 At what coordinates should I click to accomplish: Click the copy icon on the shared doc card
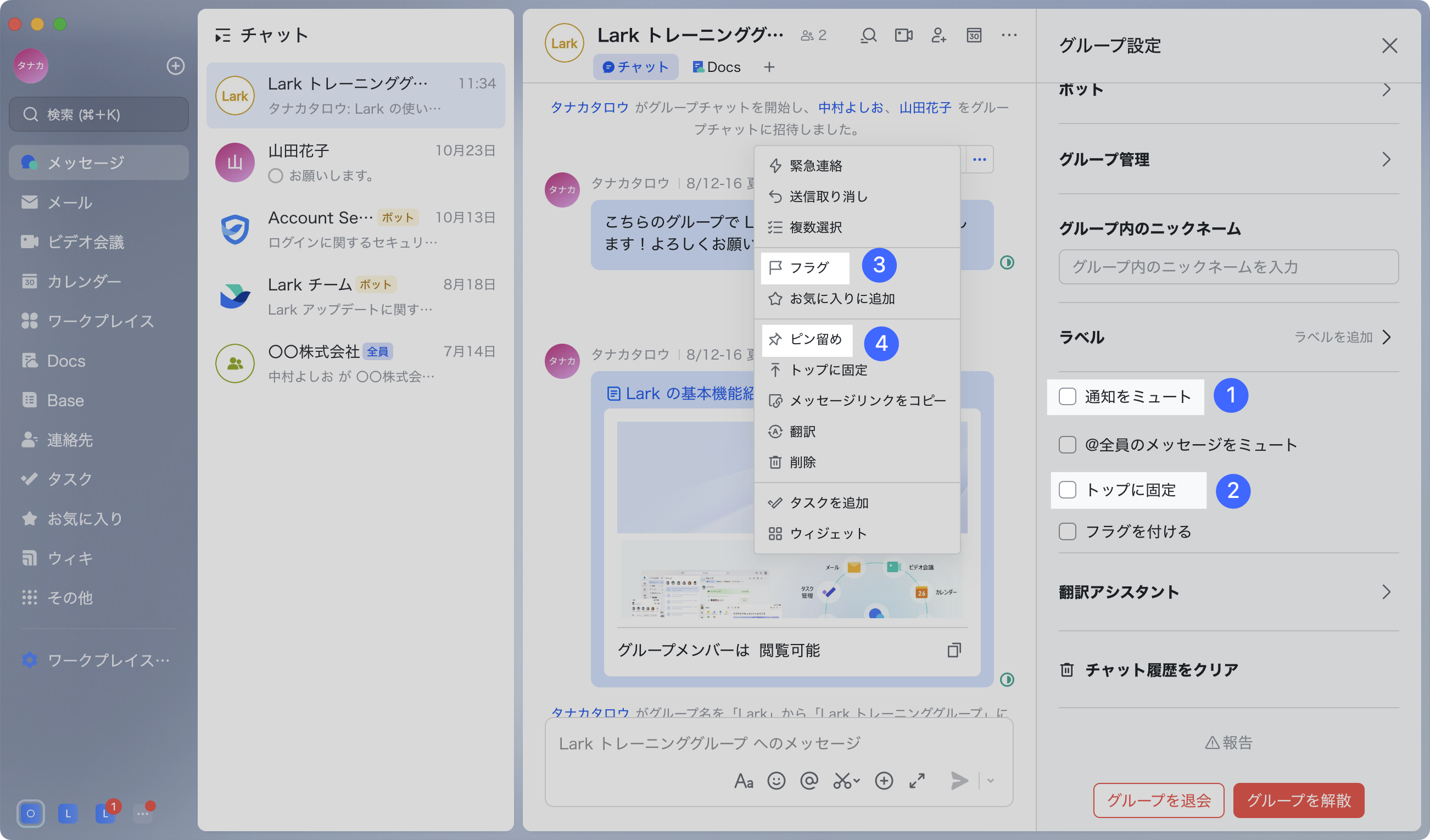click(x=955, y=651)
